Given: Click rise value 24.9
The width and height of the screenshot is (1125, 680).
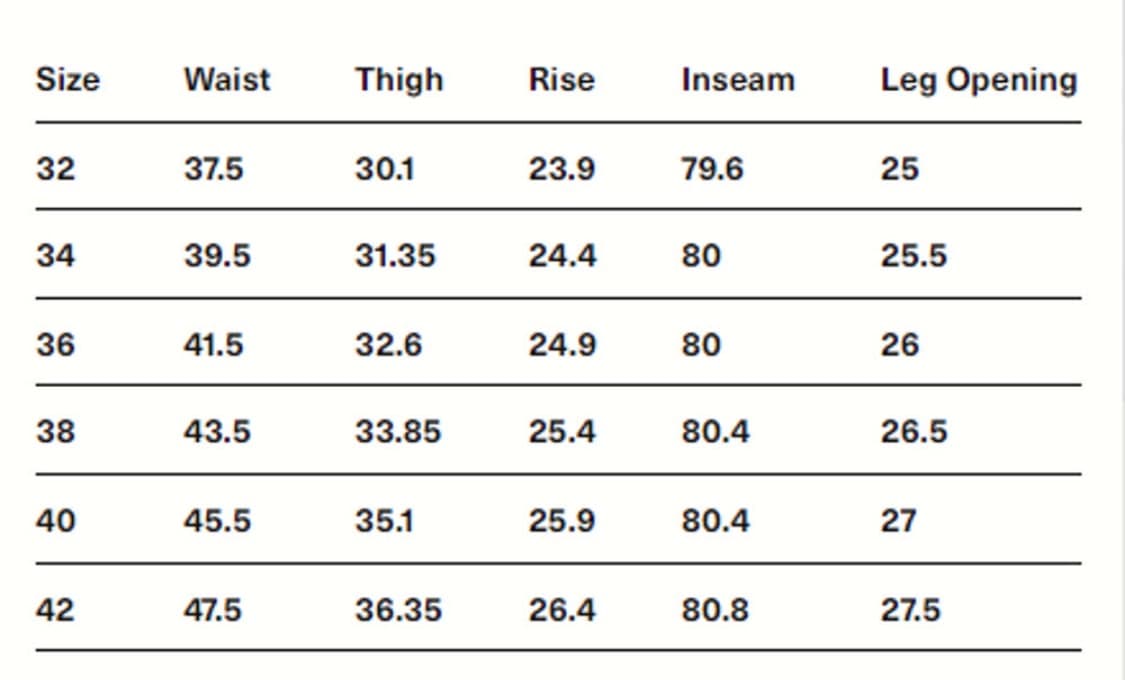Looking at the screenshot, I should click(x=562, y=345).
